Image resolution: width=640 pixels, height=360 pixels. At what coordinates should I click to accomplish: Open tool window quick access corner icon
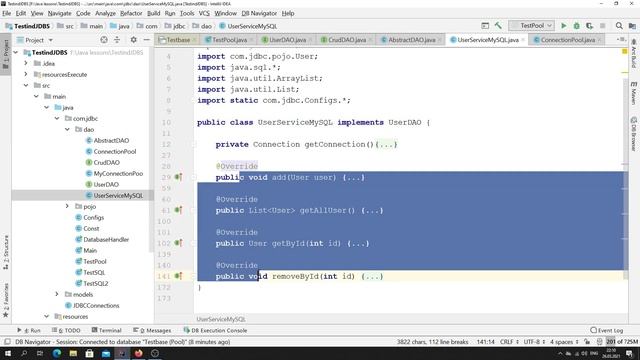[x=7, y=342]
